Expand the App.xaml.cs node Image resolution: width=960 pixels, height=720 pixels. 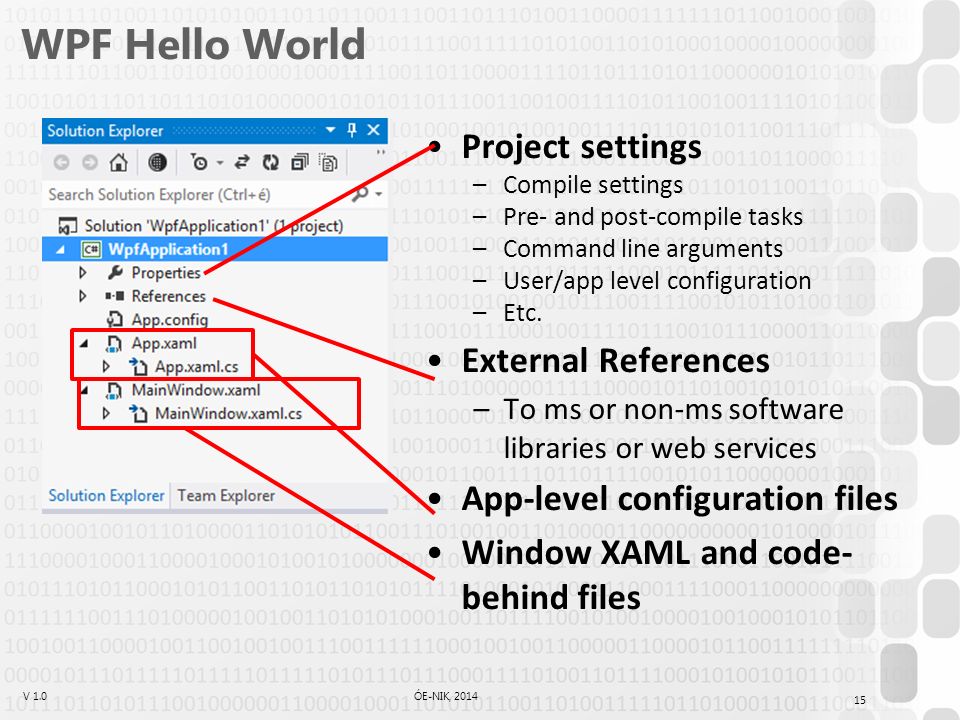coord(107,367)
